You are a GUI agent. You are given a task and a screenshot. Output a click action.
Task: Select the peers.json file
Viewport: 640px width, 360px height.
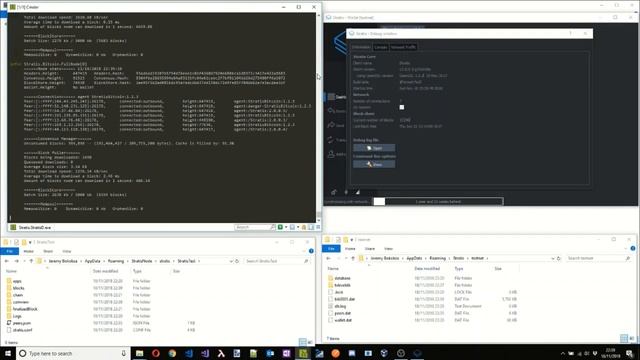[21, 323]
